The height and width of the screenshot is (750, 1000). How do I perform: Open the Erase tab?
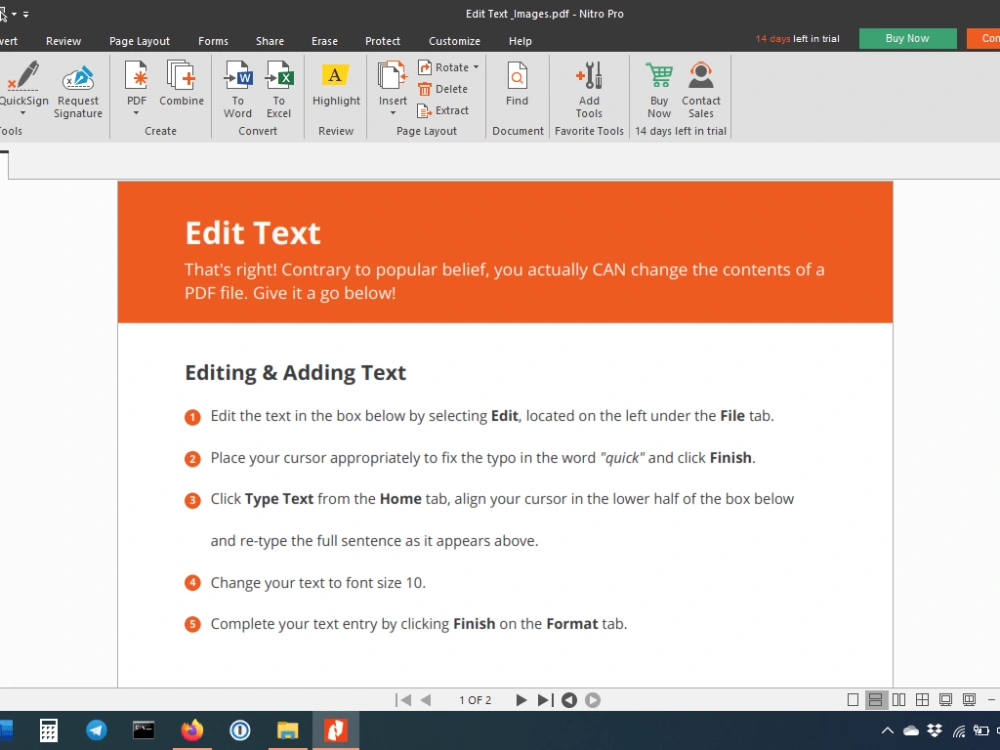pos(325,41)
